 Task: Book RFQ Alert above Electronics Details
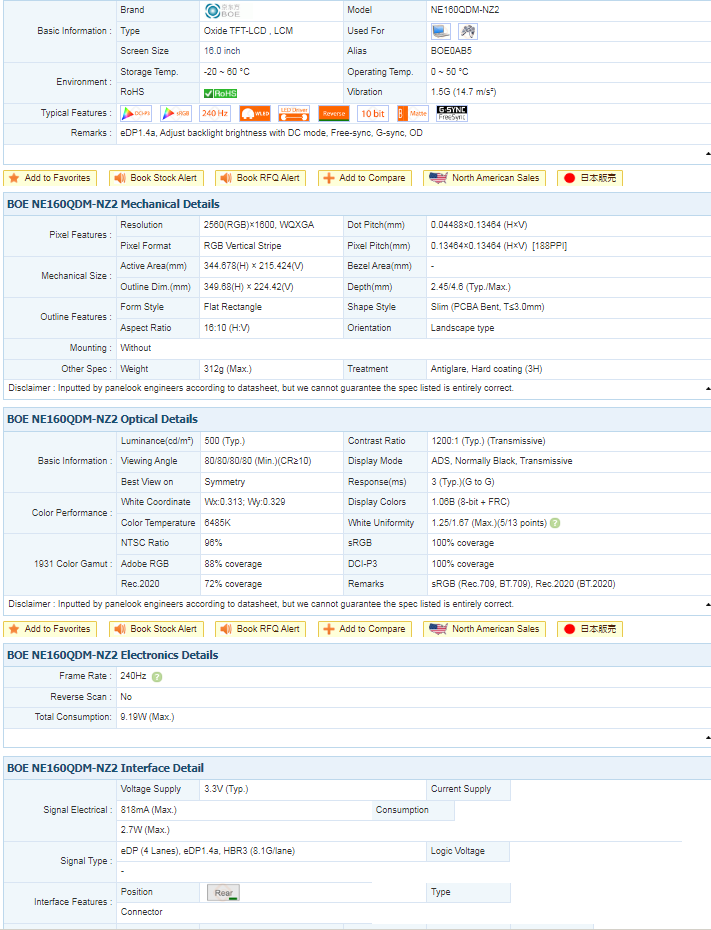click(x=260, y=629)
